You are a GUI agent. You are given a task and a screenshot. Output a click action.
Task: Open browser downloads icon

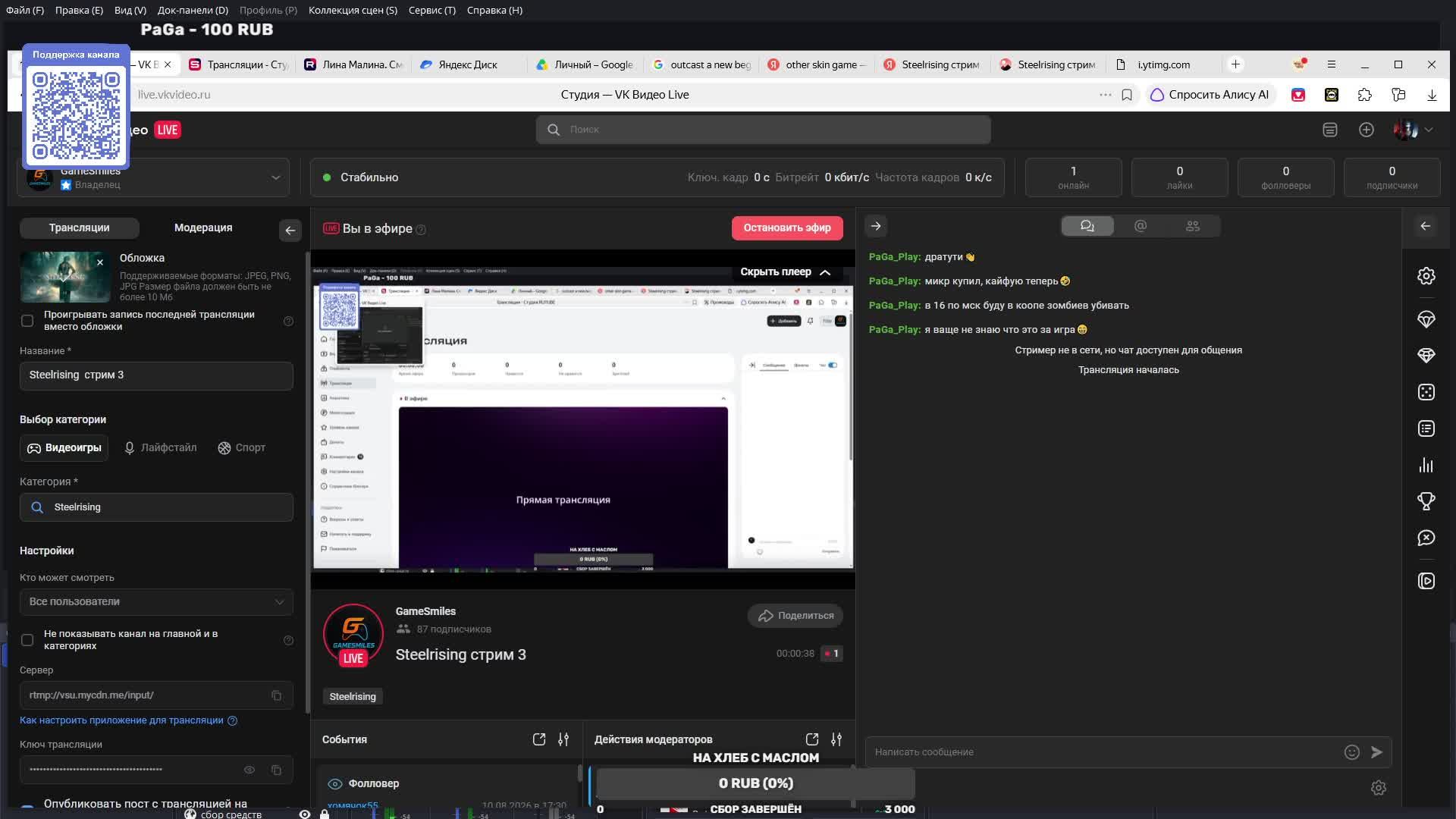[x=1432, y=95]
